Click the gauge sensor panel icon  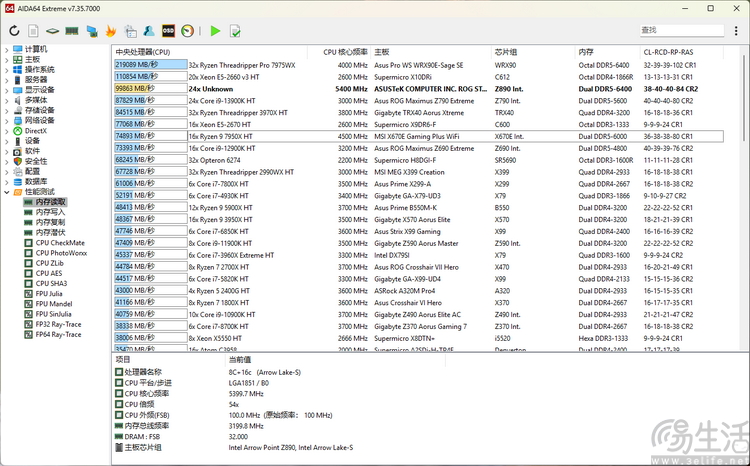click(188, 31)
